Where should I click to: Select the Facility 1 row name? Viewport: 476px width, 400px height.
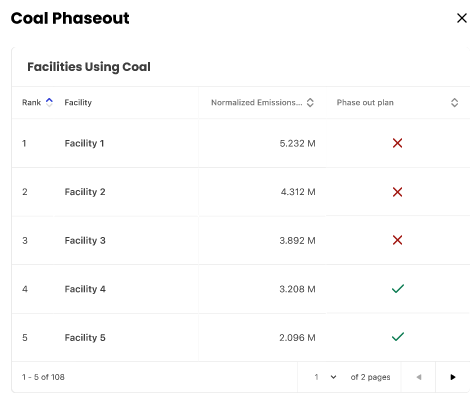coord(84,143)
